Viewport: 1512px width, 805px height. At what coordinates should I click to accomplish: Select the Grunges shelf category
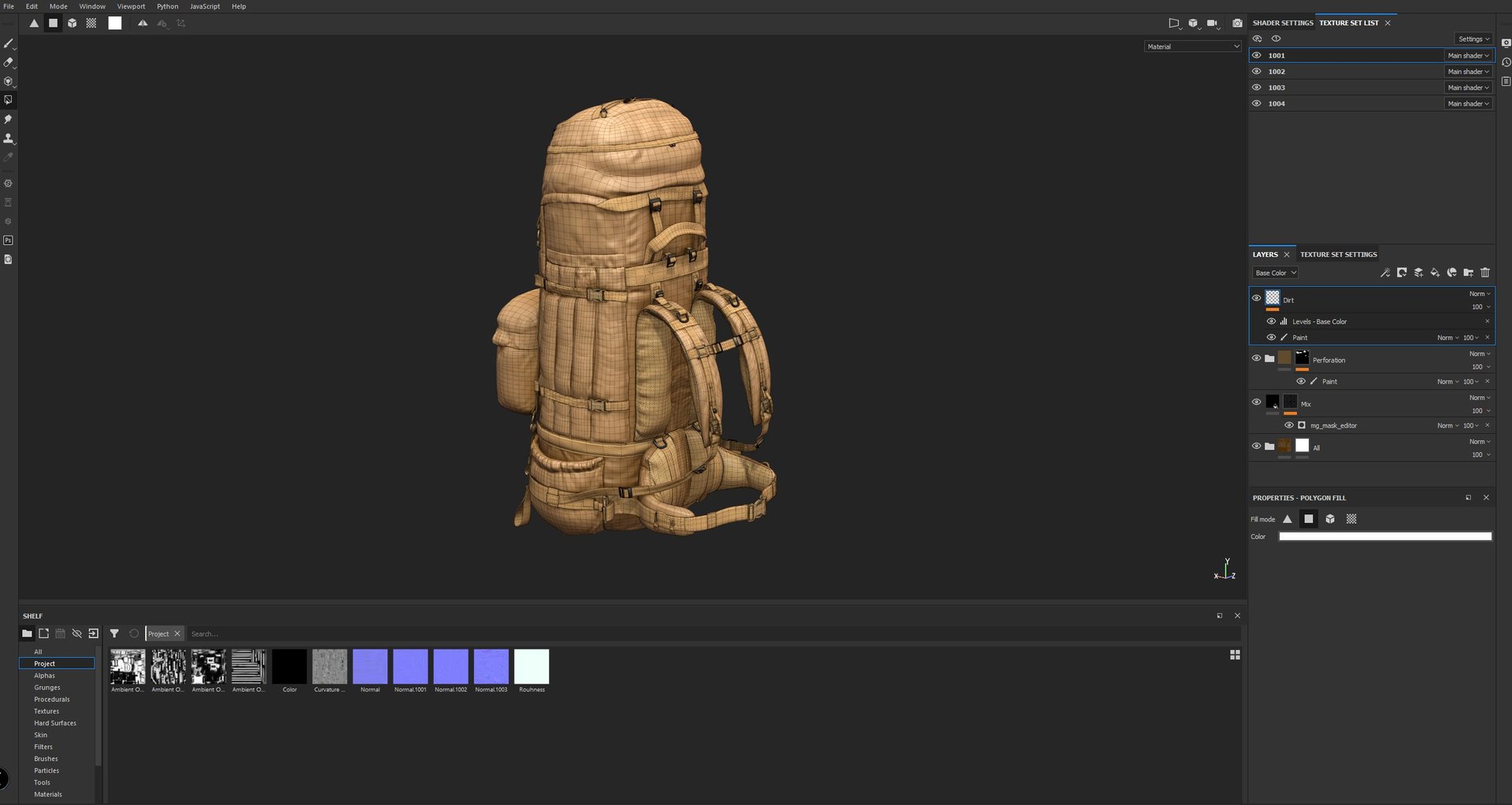[47, 688]
